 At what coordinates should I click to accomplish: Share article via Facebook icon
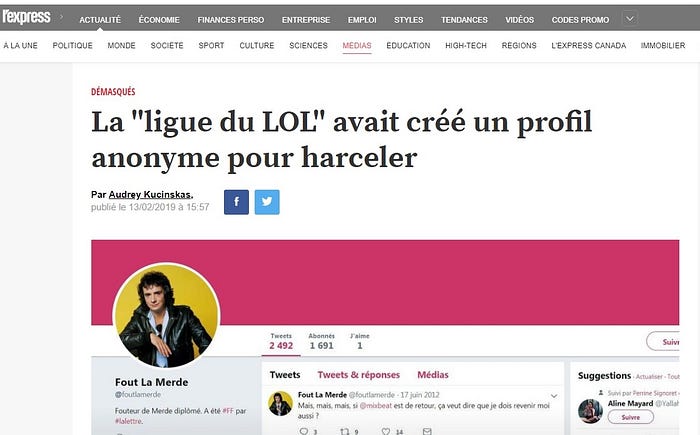pos(236,202)
